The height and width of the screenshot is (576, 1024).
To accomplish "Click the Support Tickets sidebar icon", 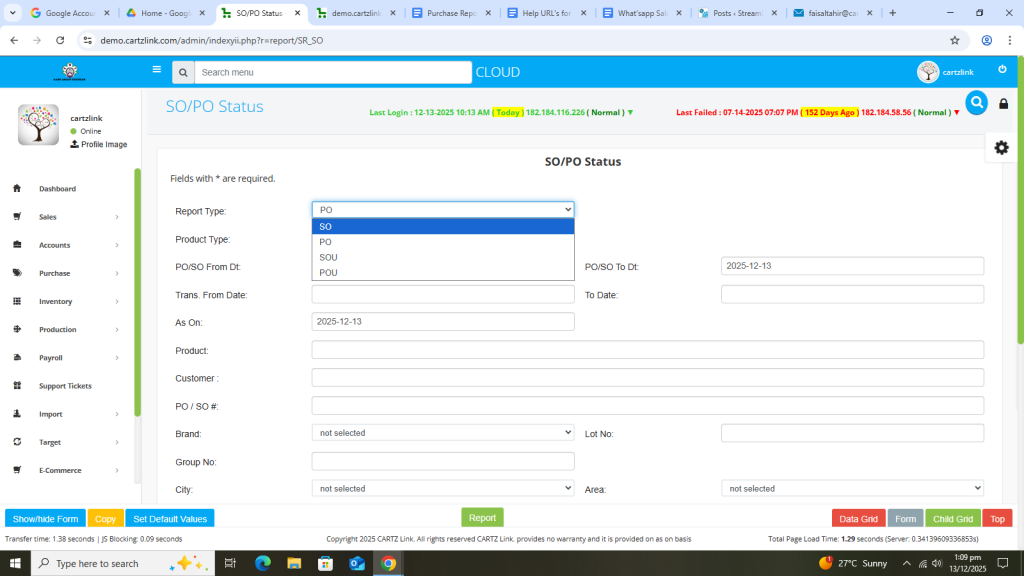I will [x=17, y=386].
